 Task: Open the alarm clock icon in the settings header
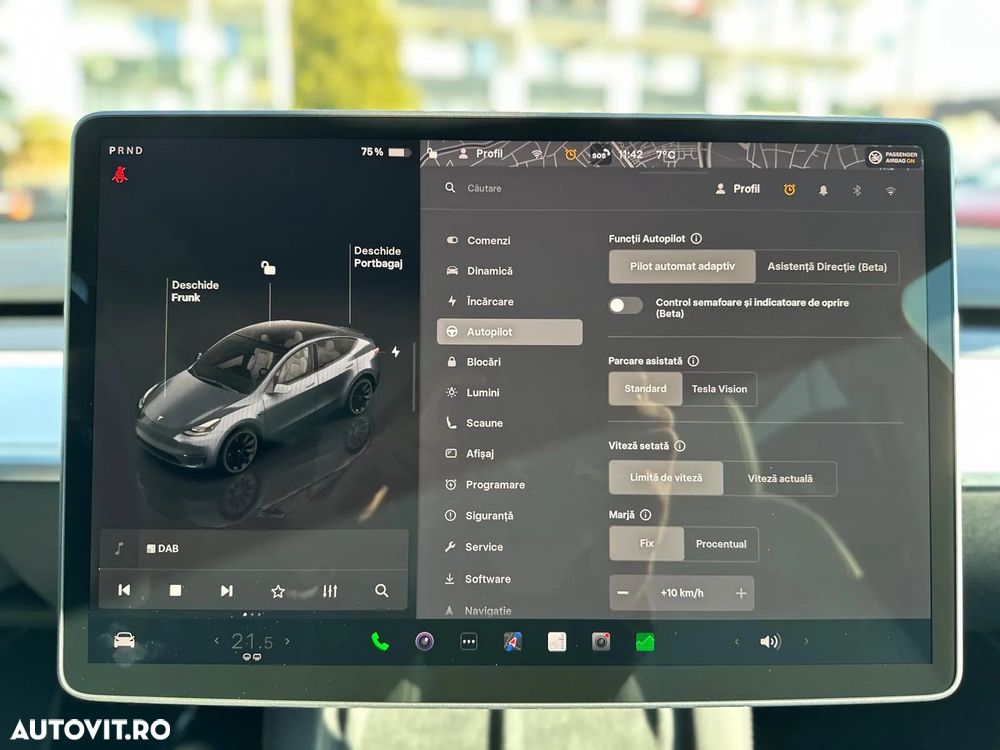point(790,189)
